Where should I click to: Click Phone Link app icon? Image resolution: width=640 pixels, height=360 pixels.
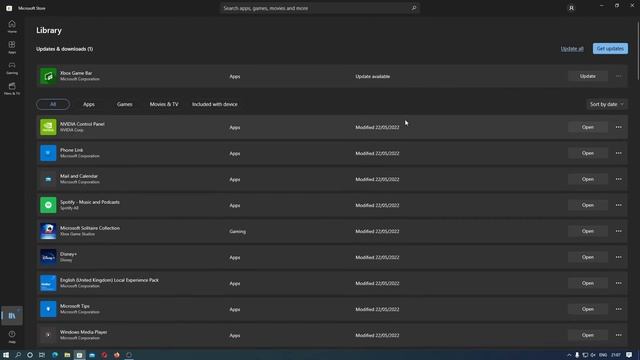click(x=48, y=153)
